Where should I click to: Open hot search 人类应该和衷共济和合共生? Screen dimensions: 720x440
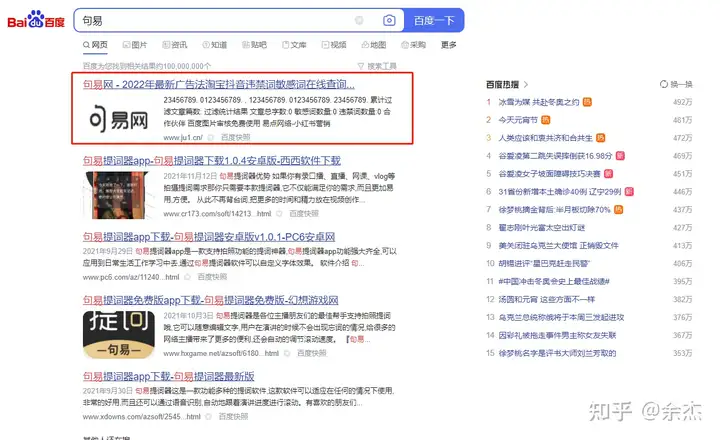coord(546,138)
